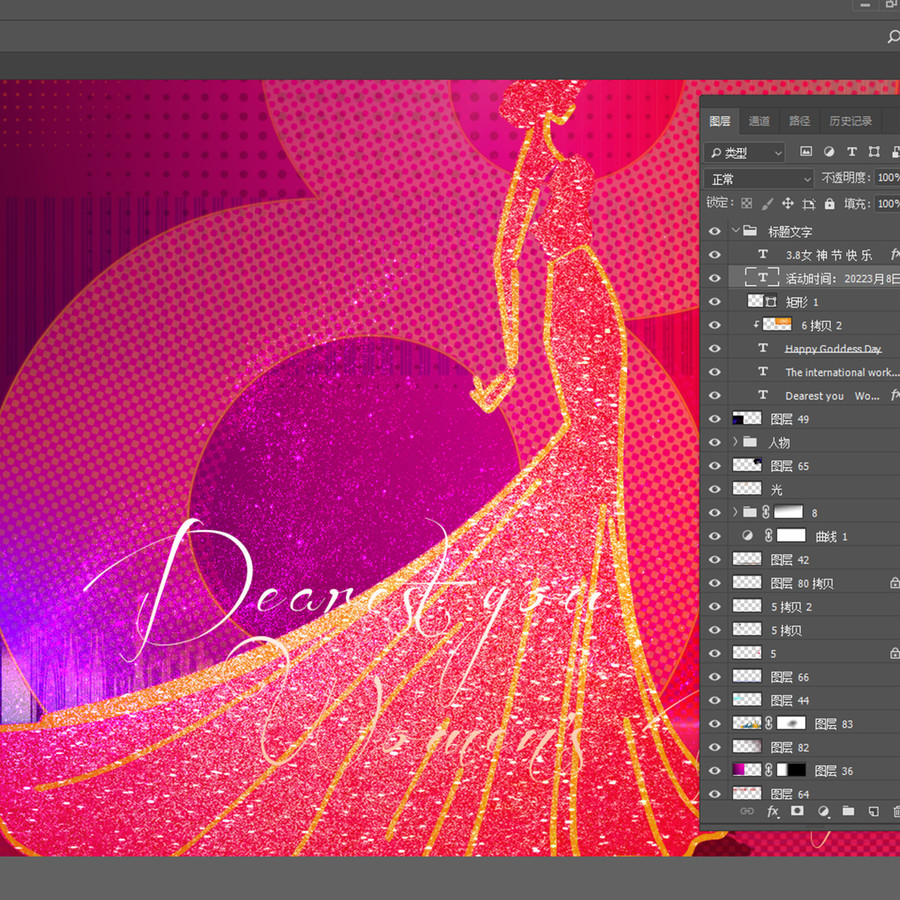
Task: Click the search magnifier in the top bar
Action: click(x=893, y=37)
